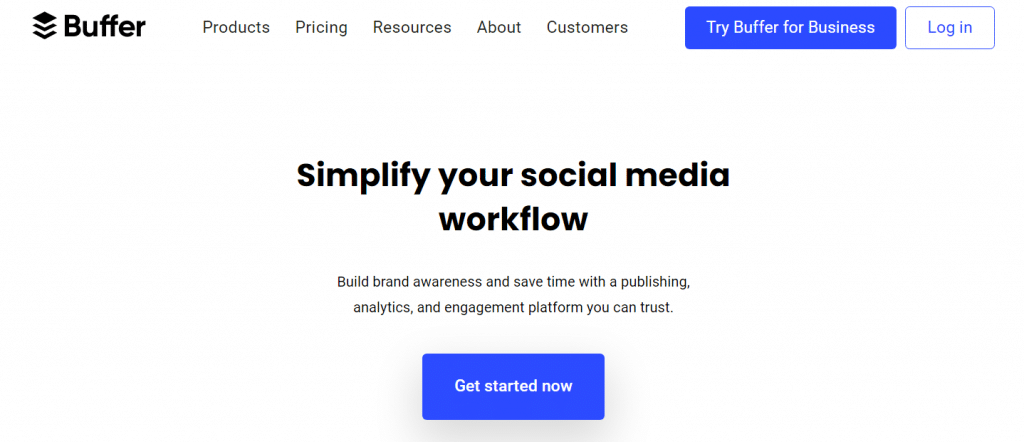Click the phrase "save time" in description
1024x442 pixels.
[x=545, y=282]
